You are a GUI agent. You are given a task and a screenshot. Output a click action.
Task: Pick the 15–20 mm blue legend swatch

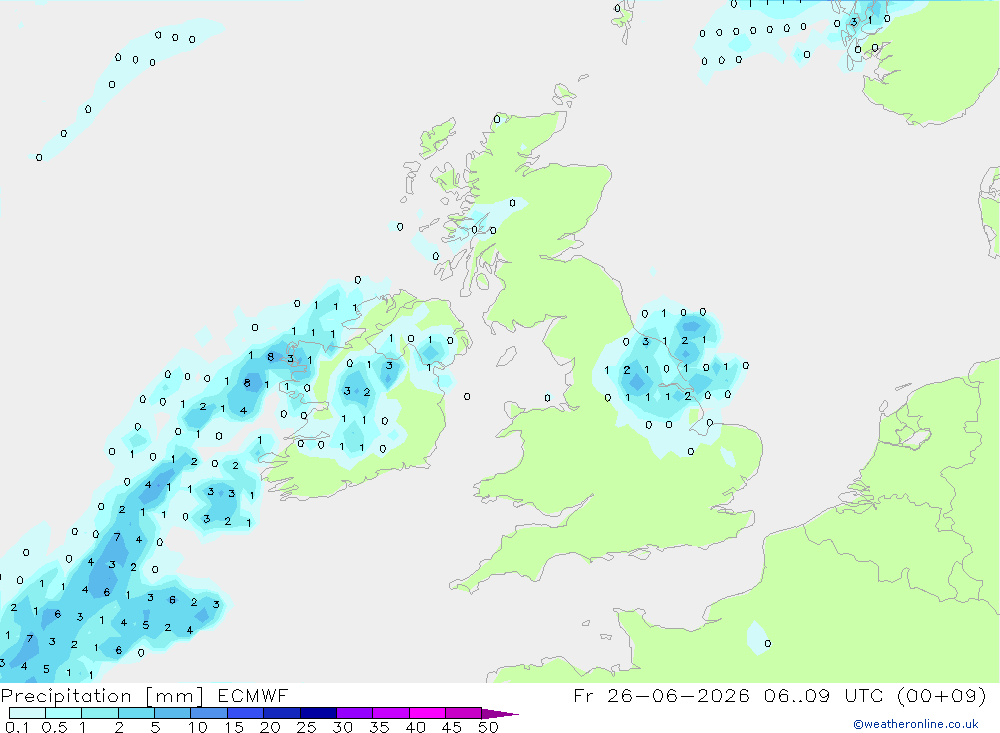point(245,713)
